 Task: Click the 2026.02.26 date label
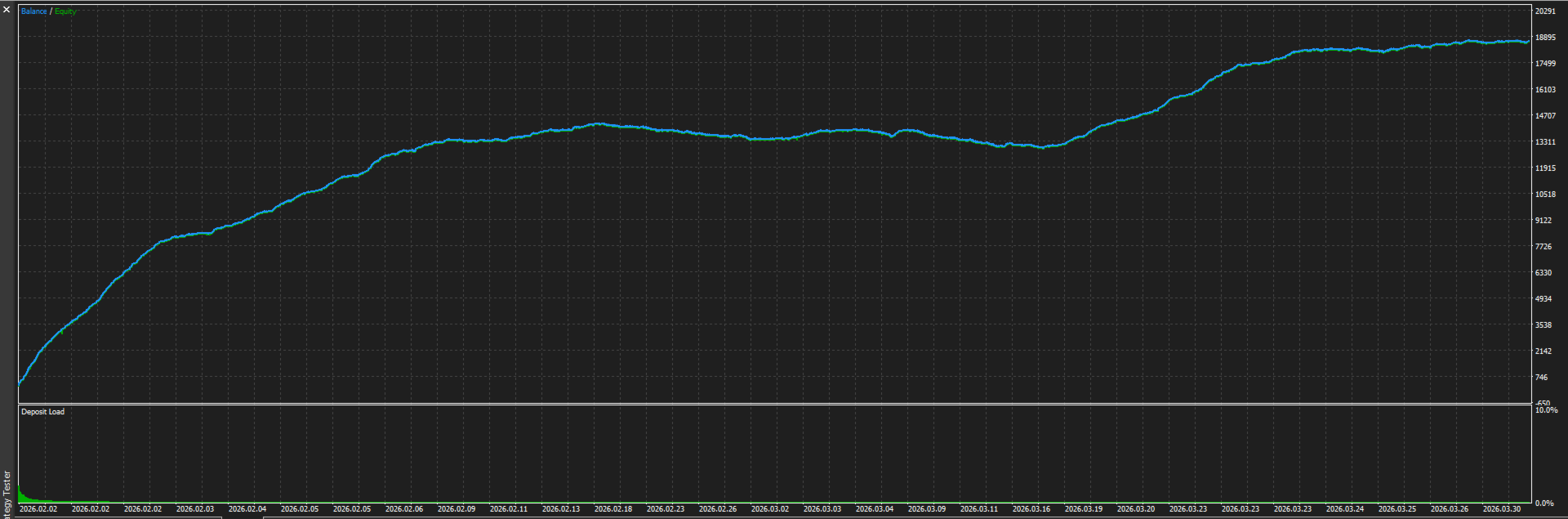pyautogui.click(x=718, y=509)
